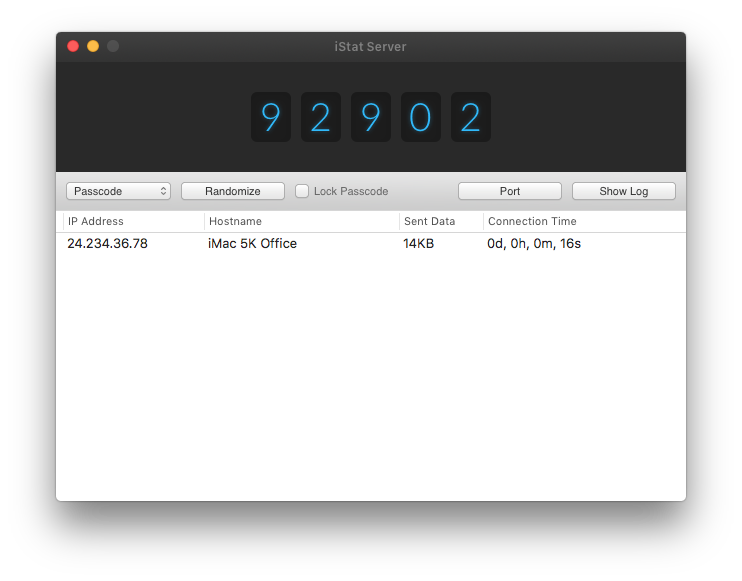The height and width of the screenshot is (581, 742).
Task: Select the iMac 5K Office hostname cell
Action: click(253, 244)
